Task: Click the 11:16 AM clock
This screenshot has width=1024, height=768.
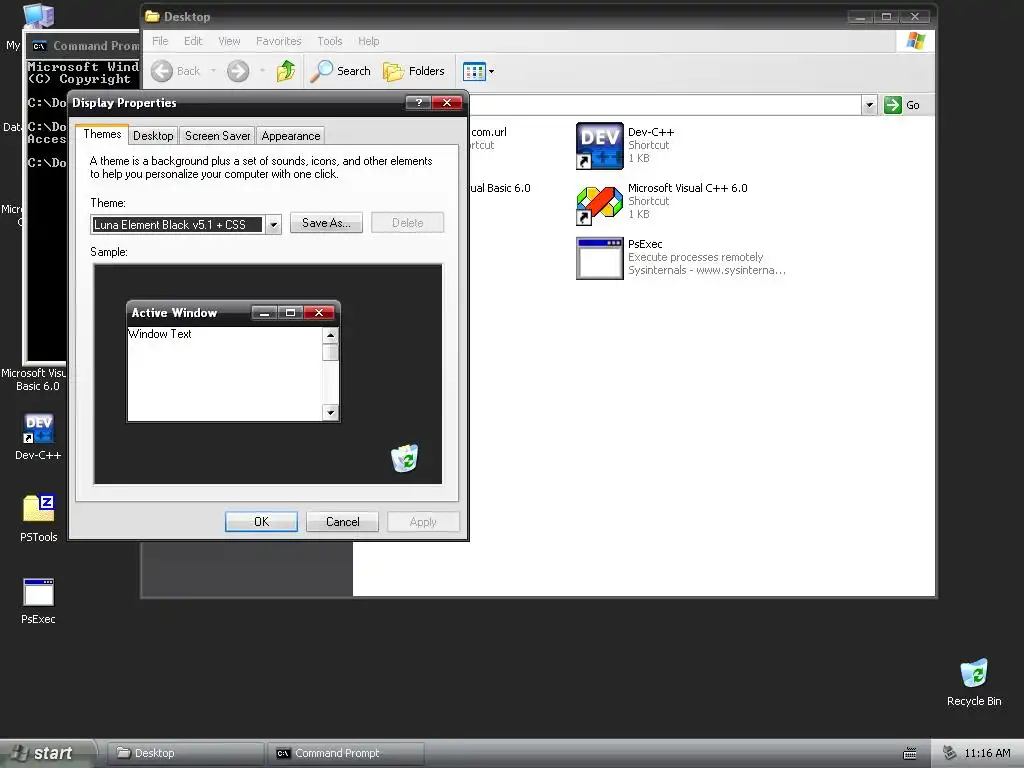Action: pos(987,754)
